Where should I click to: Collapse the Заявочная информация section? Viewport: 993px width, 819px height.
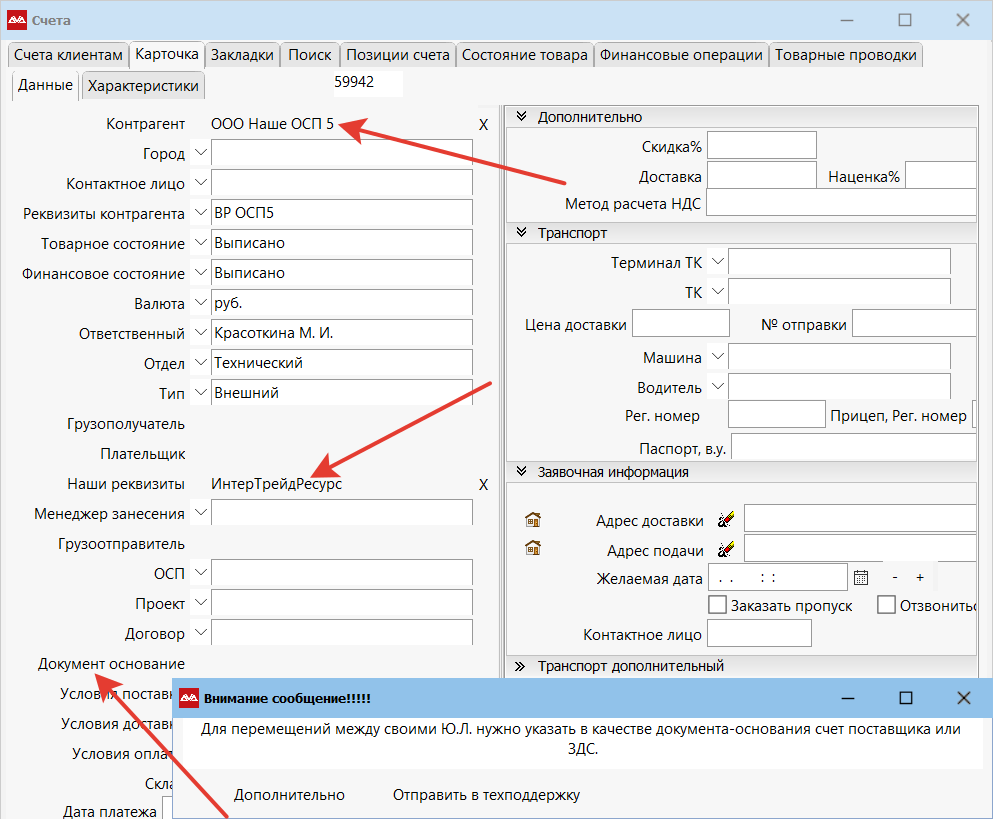[x=520, y=472]
